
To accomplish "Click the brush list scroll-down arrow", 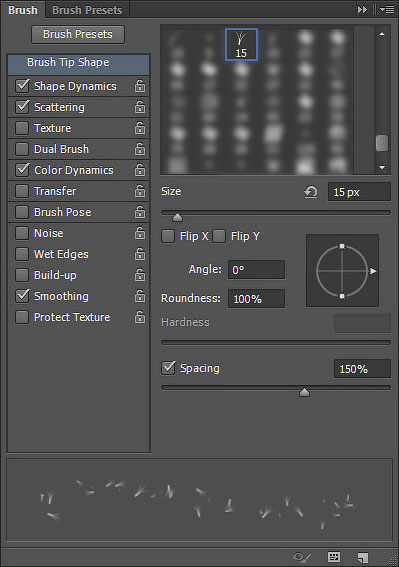I will [382, 167].
